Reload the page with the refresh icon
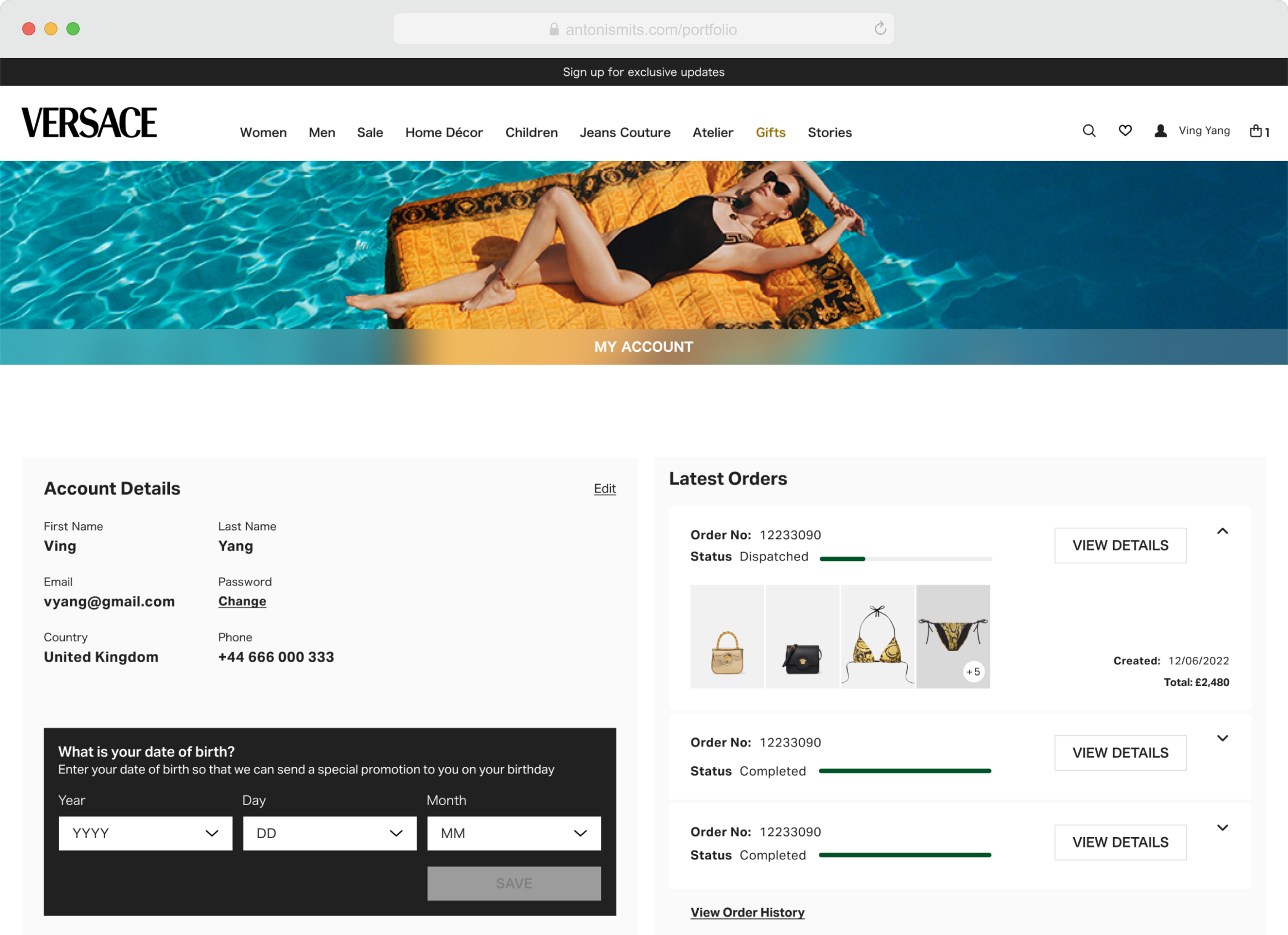The height and width of the screenshot is (935, 1288). [x=880, y=28]
